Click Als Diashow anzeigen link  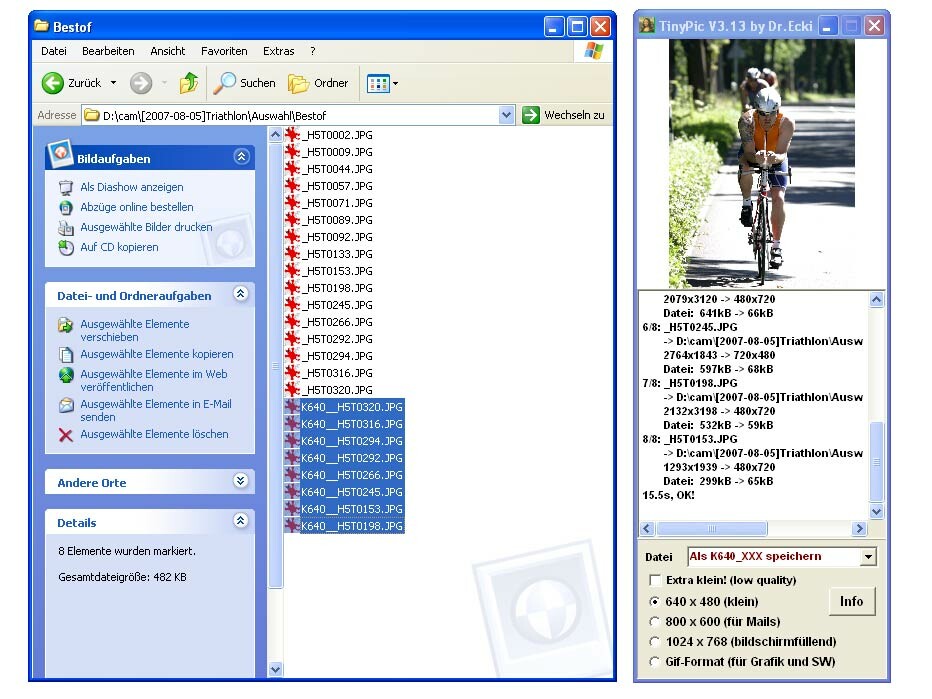[131, 187]
